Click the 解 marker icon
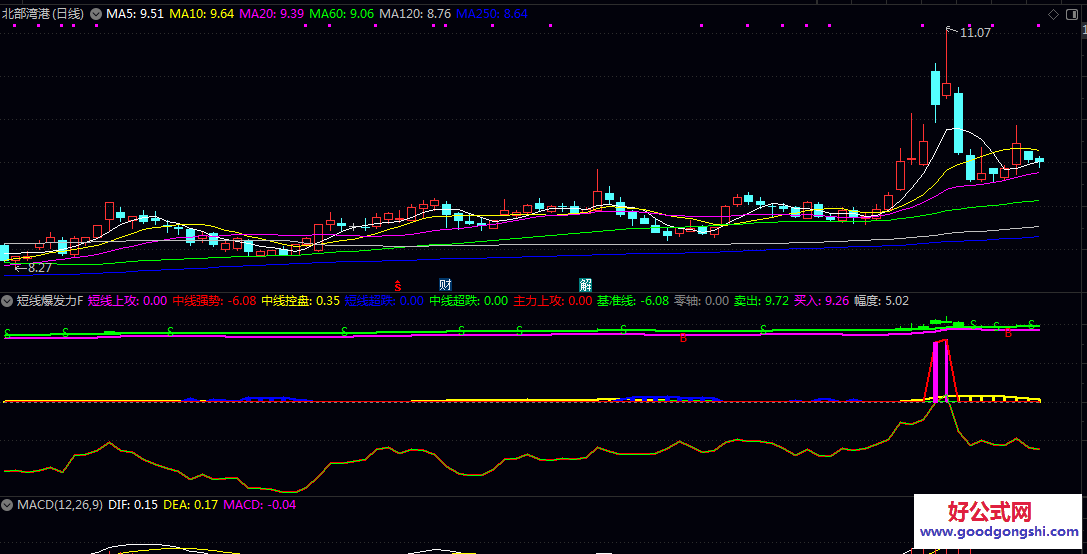The image size is (1087, 554). coord(585,285)
